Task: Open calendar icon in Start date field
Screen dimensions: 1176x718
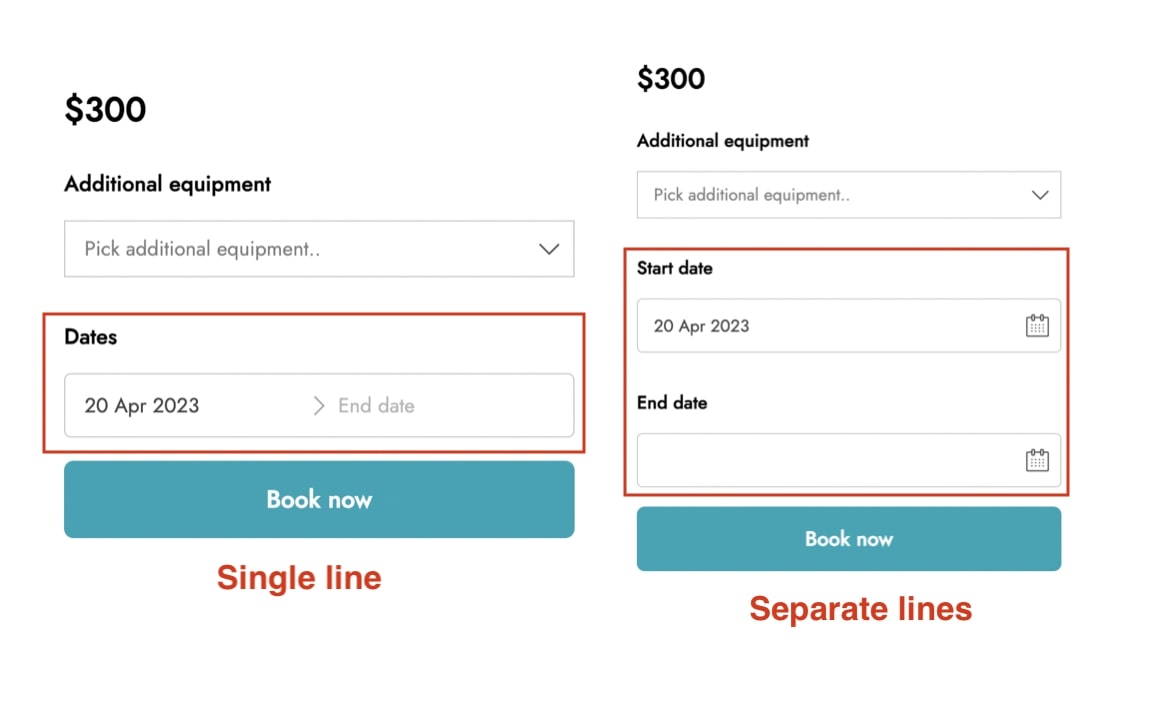Action: coord(1036,326)
